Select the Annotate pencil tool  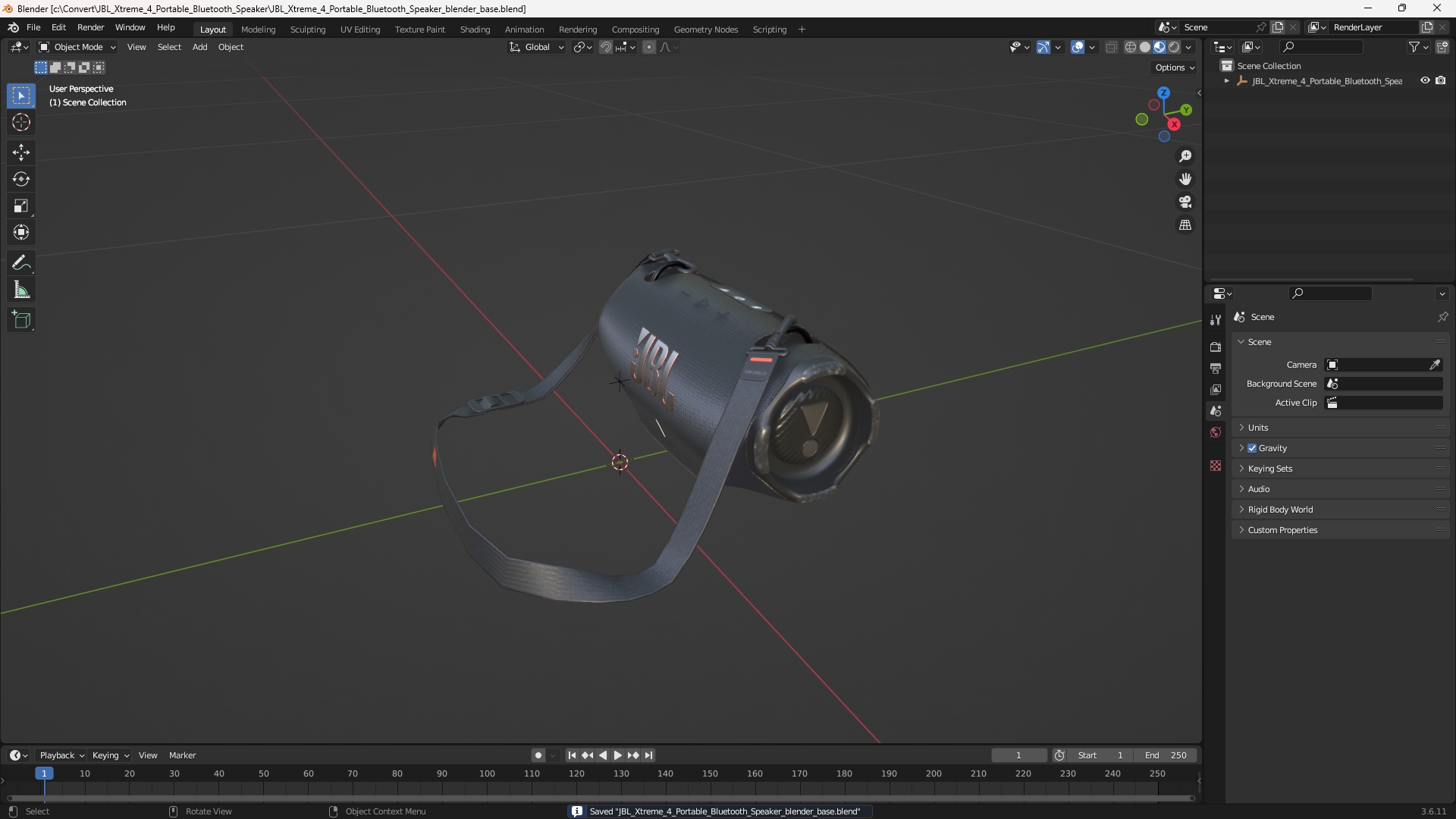(21, 262)
